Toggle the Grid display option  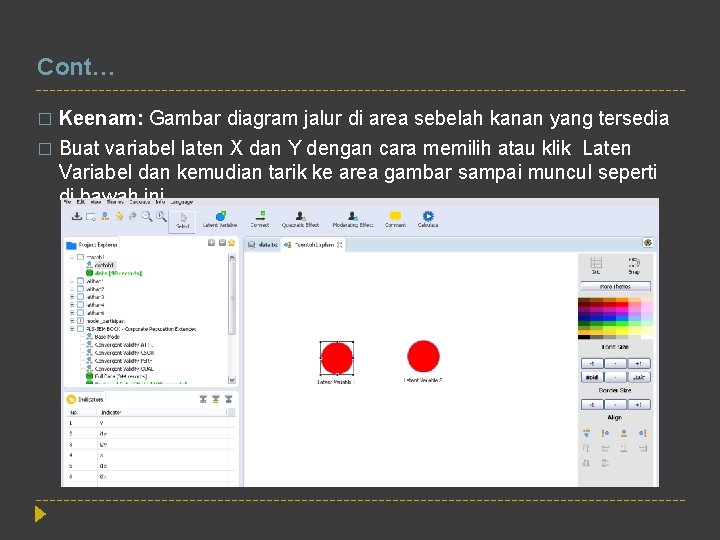(596, 266)
